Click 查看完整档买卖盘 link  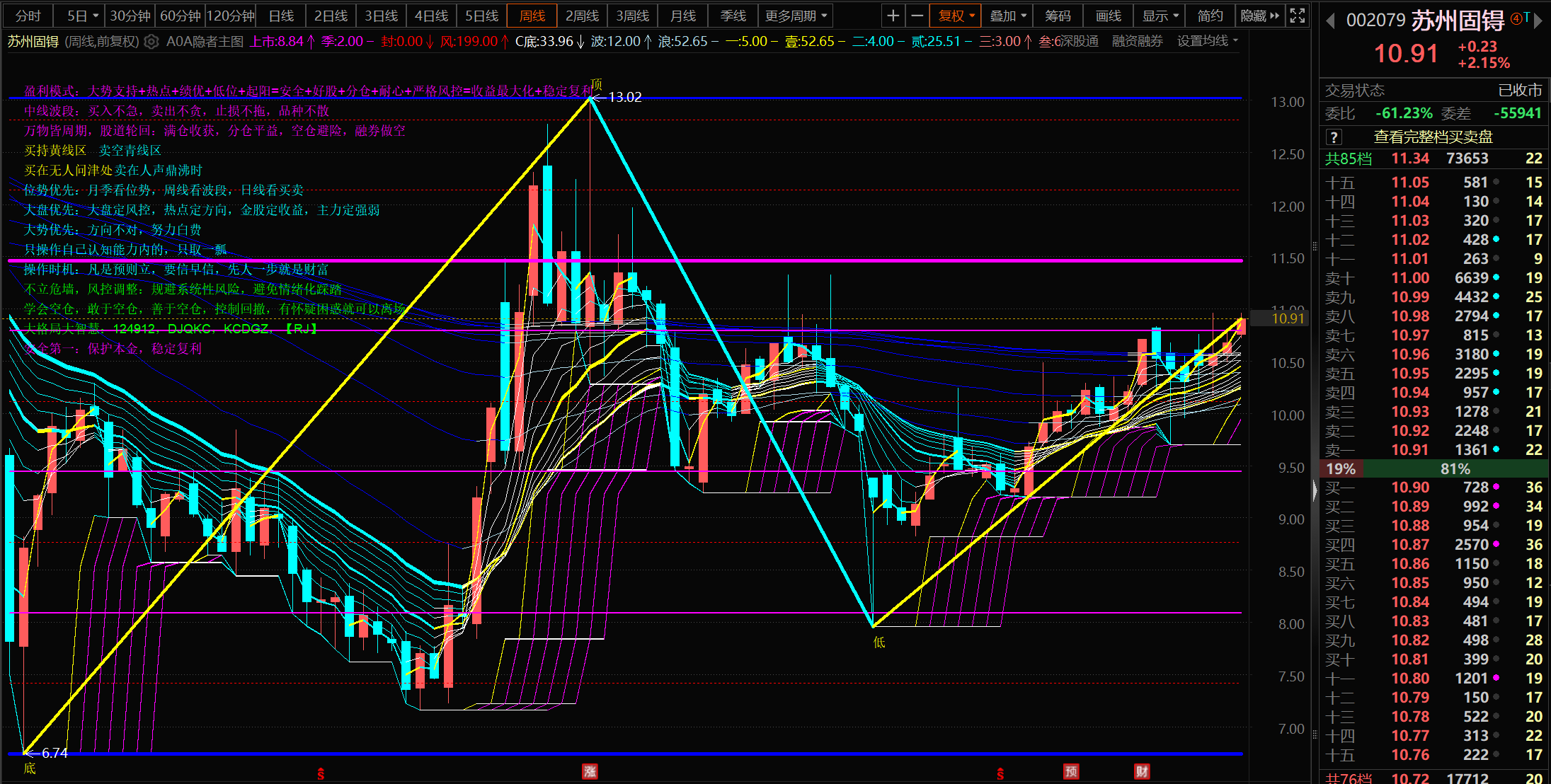click(x=1433, y=137)
